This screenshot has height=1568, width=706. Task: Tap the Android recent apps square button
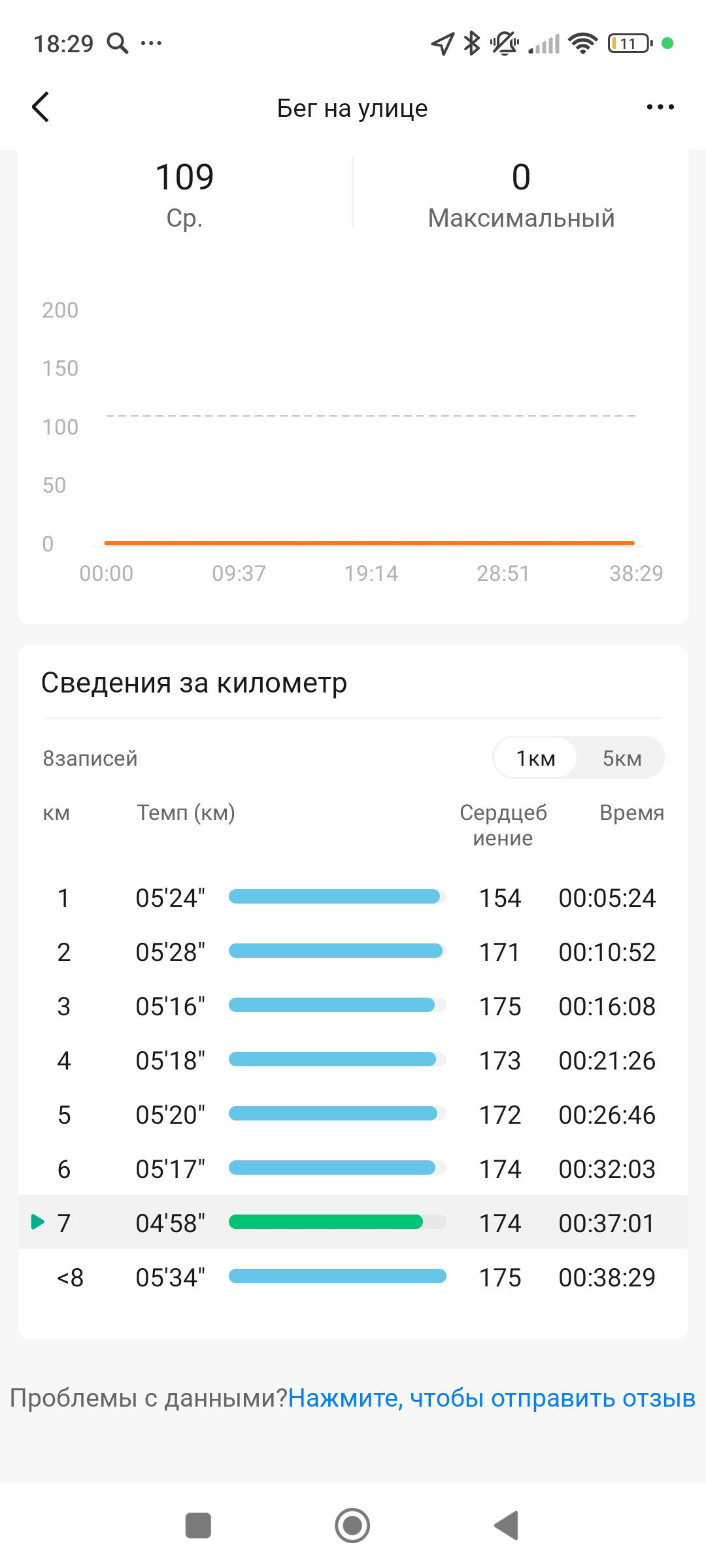(x=198, y=1526)
